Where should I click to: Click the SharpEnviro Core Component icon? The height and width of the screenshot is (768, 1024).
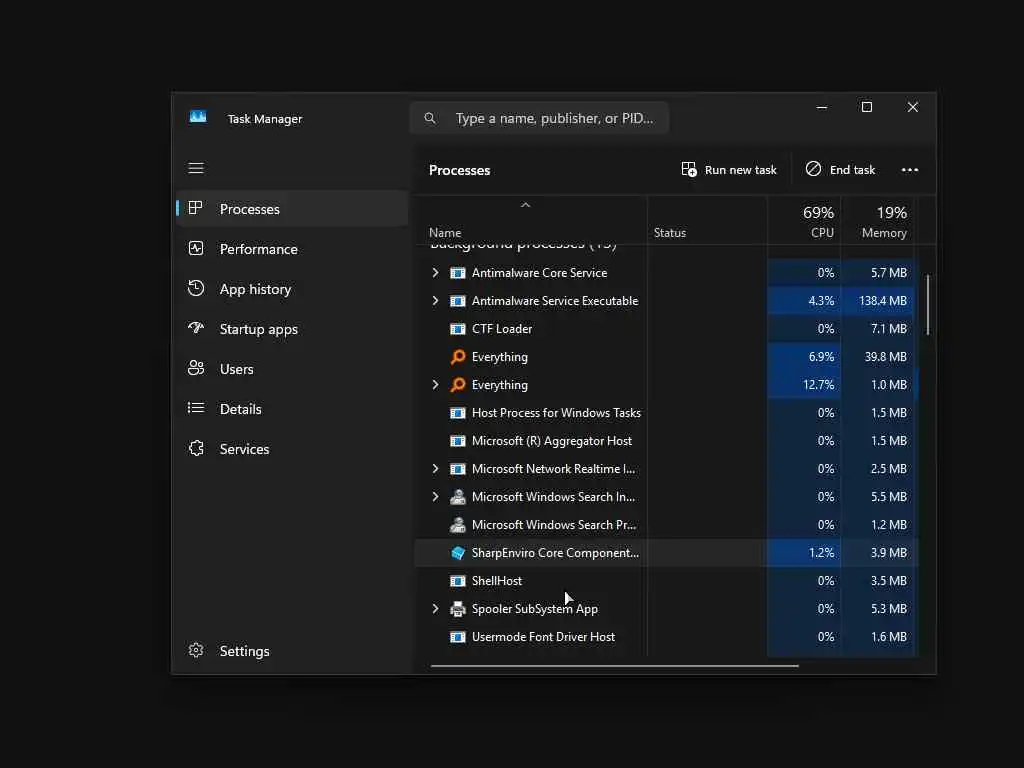(458, 553)
